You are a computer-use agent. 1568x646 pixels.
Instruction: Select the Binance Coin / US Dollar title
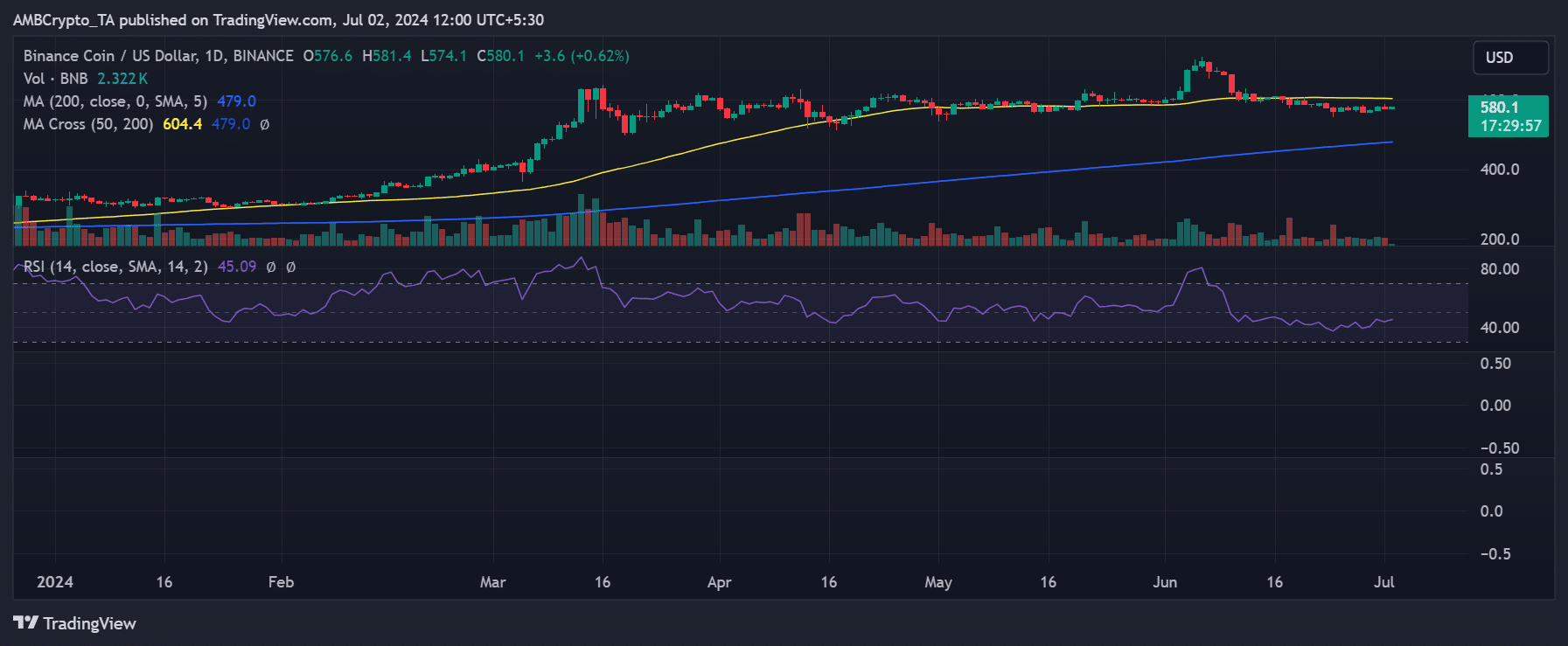coord(158,56)
